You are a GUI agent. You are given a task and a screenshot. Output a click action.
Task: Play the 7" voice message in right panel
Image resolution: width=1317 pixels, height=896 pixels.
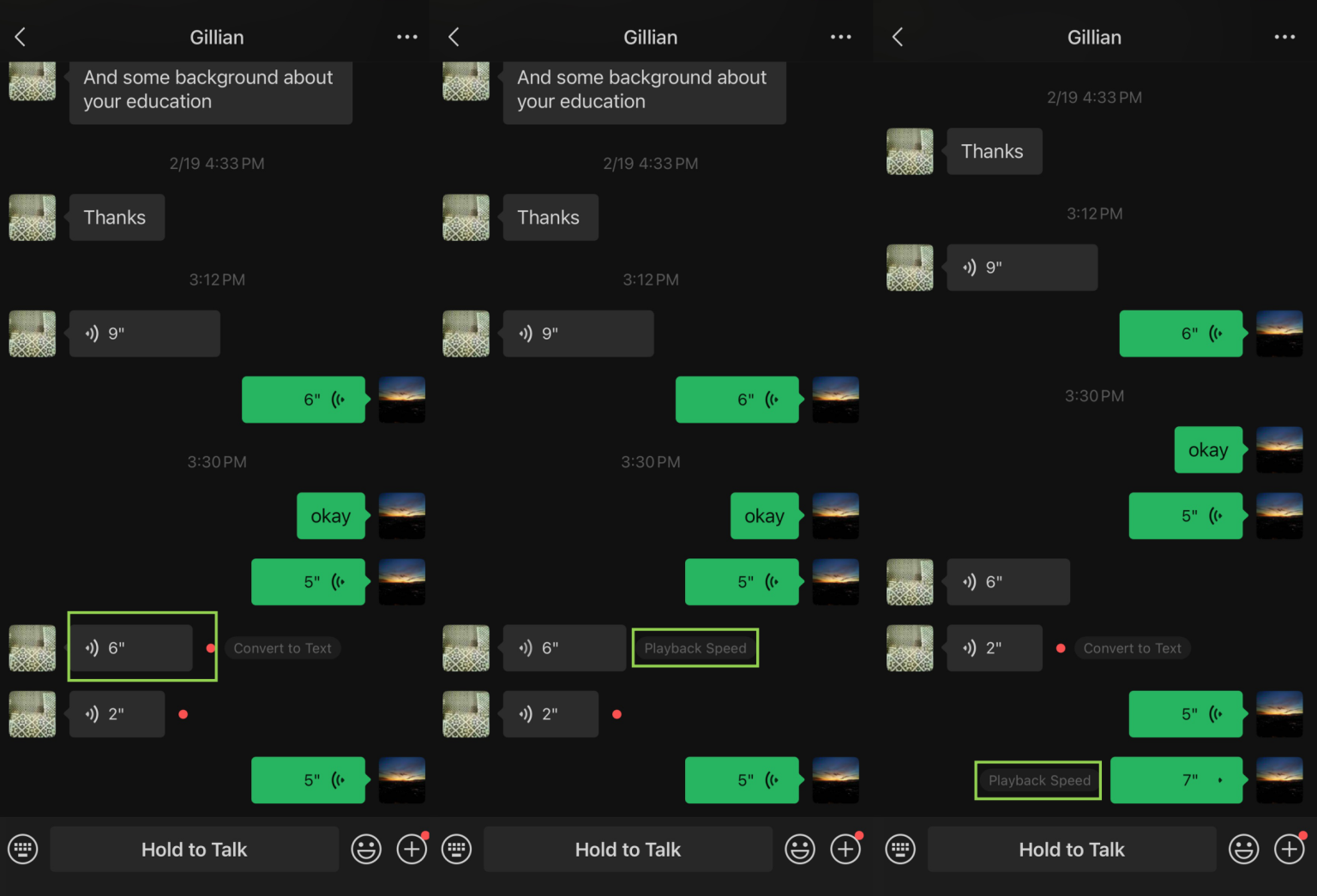pos(1176,780)
